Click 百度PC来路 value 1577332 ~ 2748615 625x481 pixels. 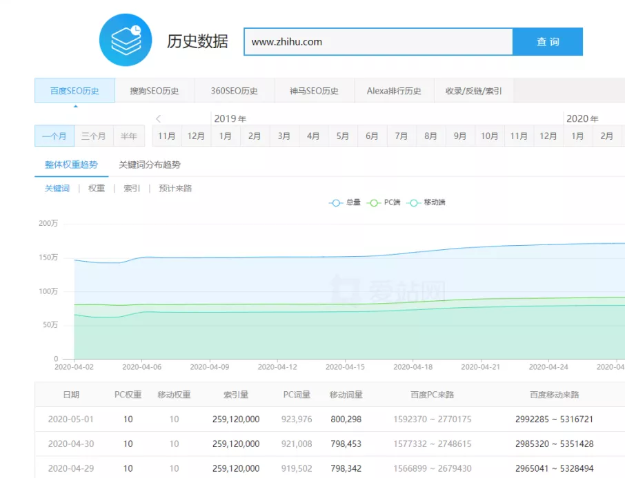coord(432,444)
